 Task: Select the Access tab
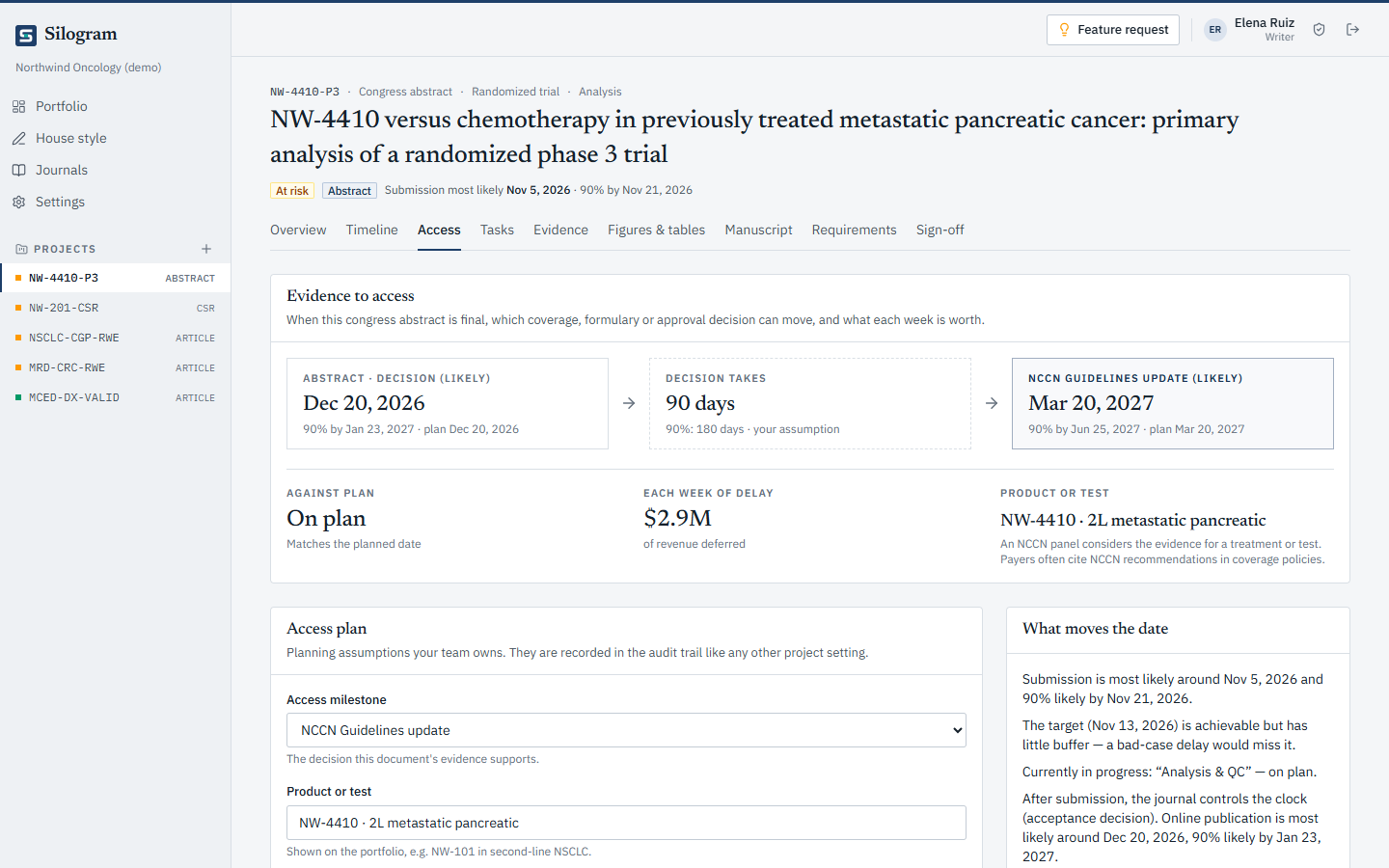(x=439, y=230)
